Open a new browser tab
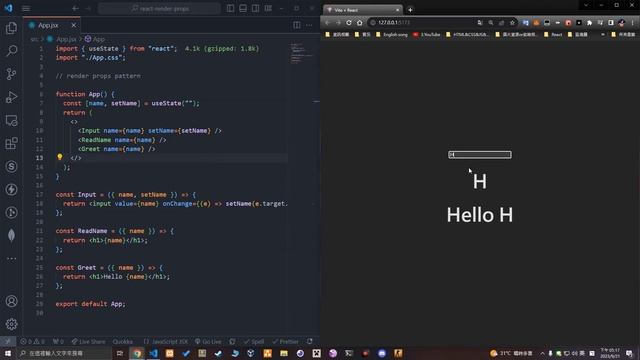 (410, 10)
